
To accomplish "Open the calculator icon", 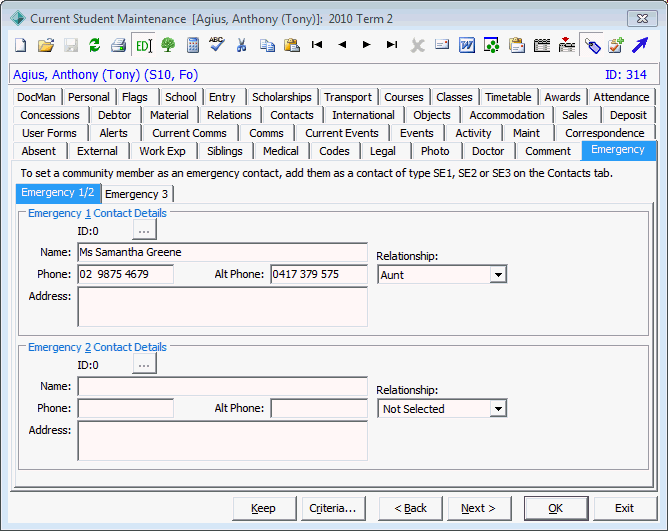I will tap(193, 45).
